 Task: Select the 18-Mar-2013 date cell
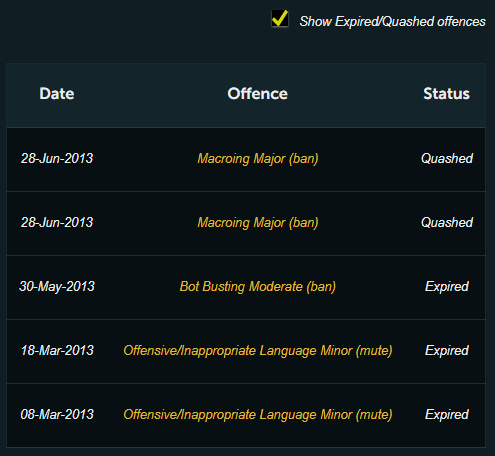[x=57, y=351]
